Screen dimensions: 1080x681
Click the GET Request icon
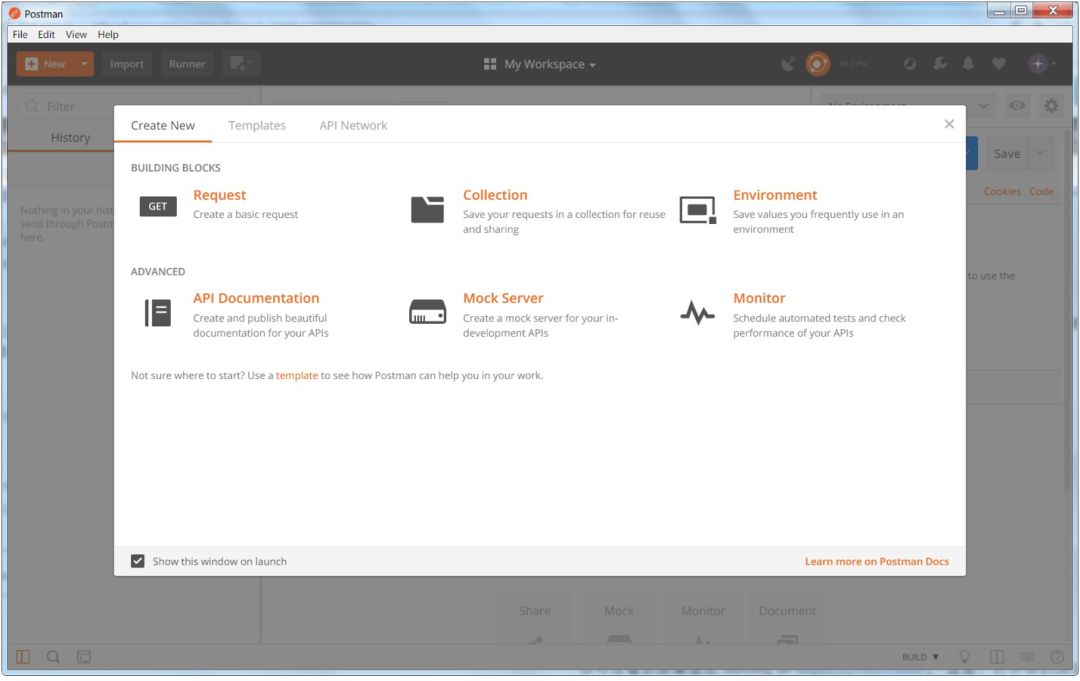pyautogui.click(x=158, y=206)
